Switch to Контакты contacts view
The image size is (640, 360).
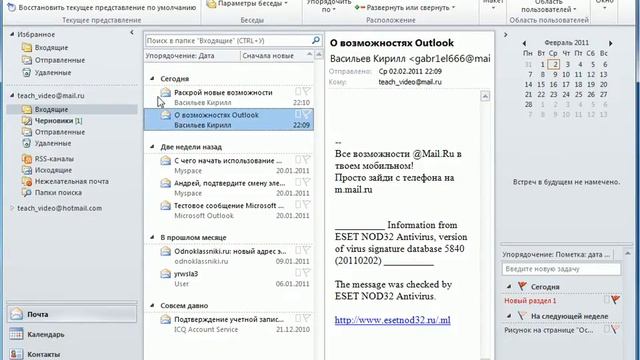[x=72, y=354]
